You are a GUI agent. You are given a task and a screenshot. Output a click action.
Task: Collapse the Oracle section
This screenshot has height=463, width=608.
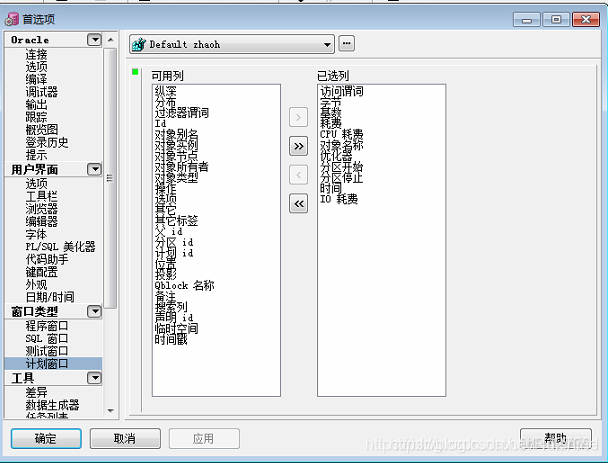pos(94,40)
